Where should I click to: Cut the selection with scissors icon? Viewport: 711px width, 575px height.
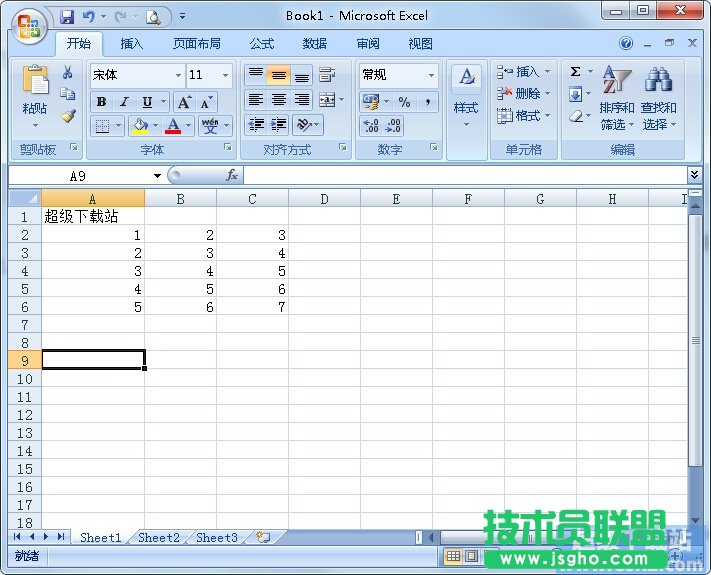coord(68,72)
